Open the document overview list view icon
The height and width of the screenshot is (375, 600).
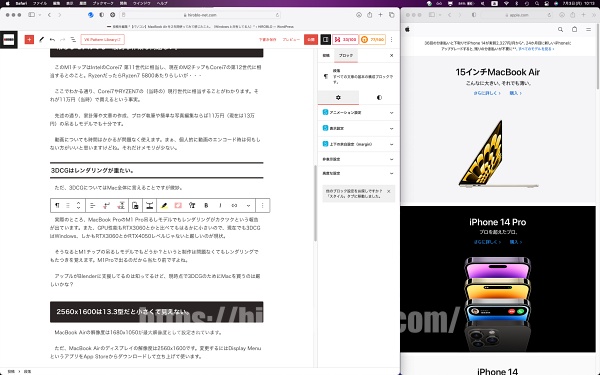pos(73,39)
